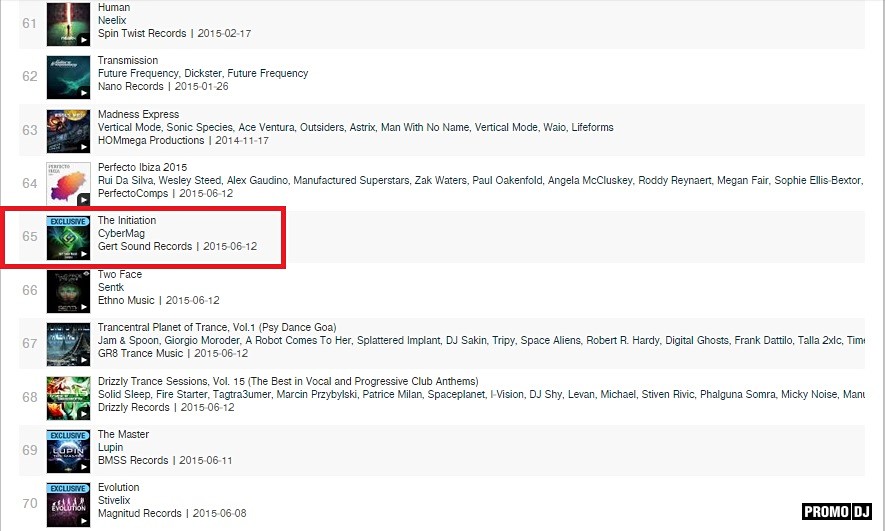
Task: Play The Master release by Lupin
Action: point(84,467)
